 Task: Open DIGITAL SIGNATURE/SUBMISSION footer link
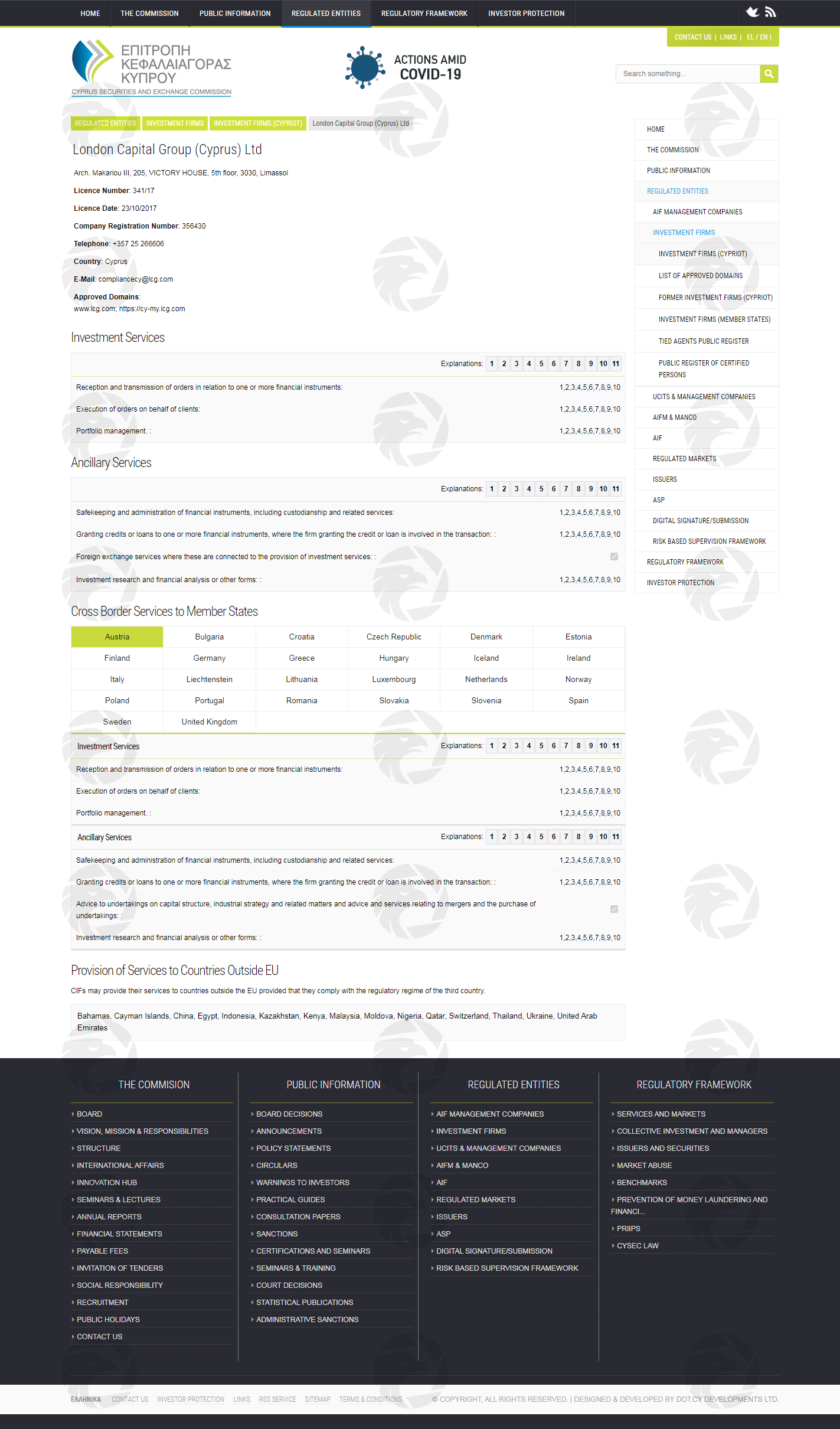pos(494,1251)
